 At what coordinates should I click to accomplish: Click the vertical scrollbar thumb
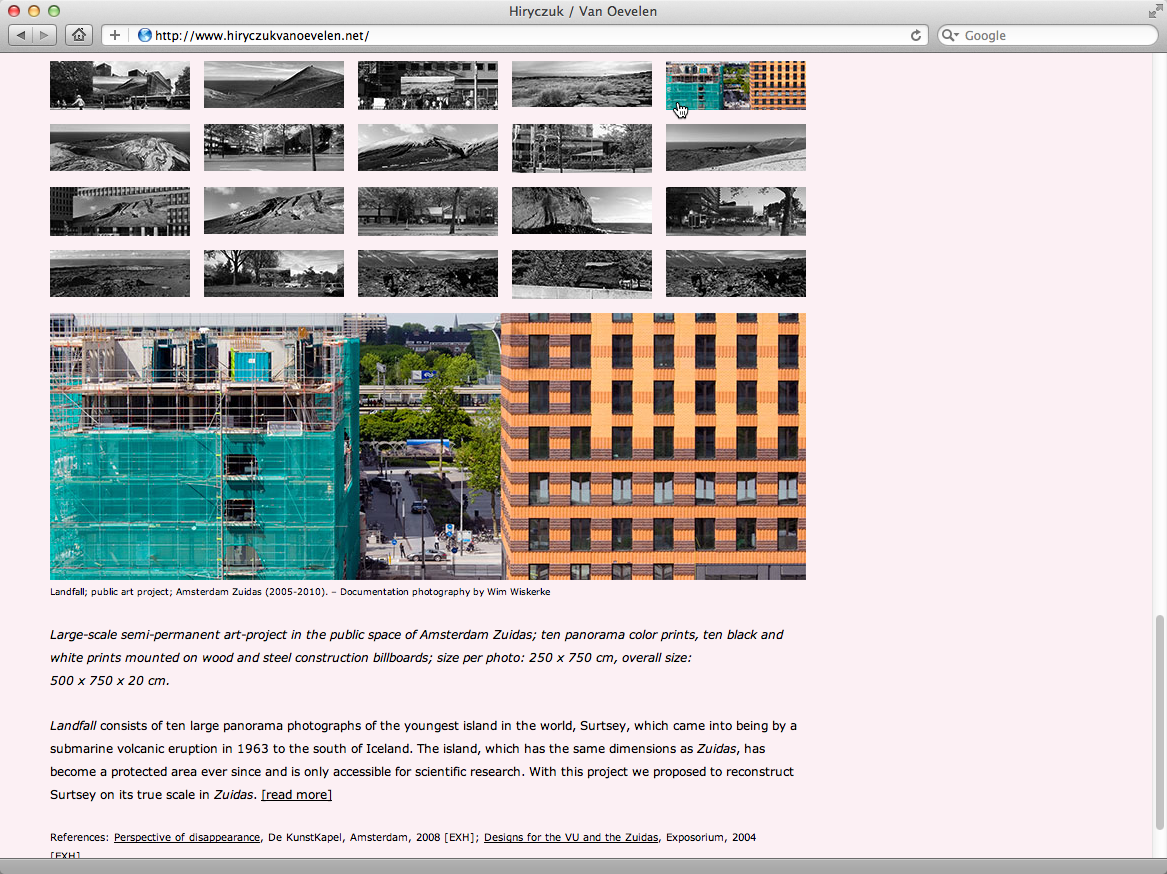tap(1159, 720)
